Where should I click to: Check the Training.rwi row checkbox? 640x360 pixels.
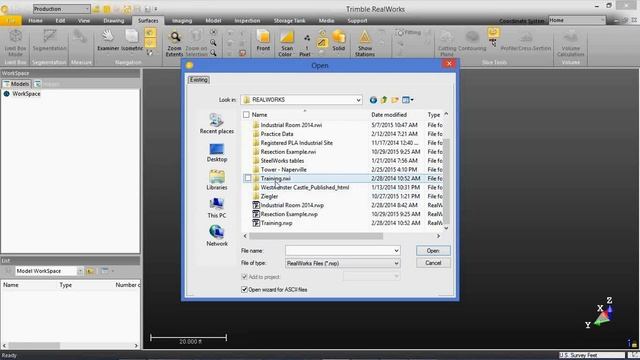click(x=248, y=178)
